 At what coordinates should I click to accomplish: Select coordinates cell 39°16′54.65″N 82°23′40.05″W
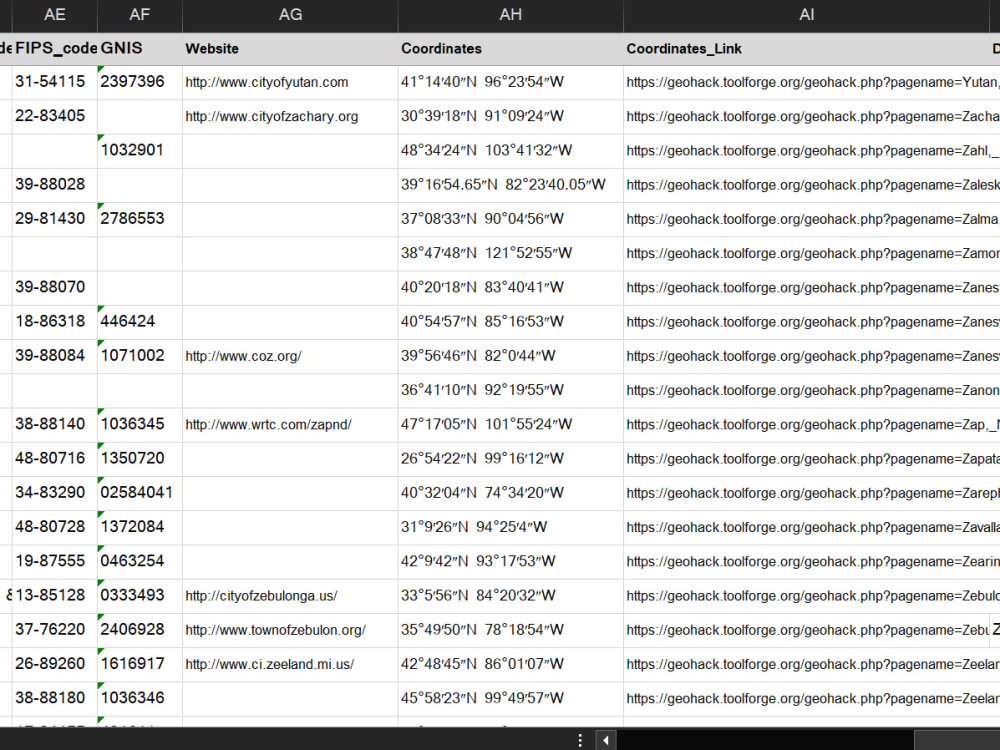510,185
